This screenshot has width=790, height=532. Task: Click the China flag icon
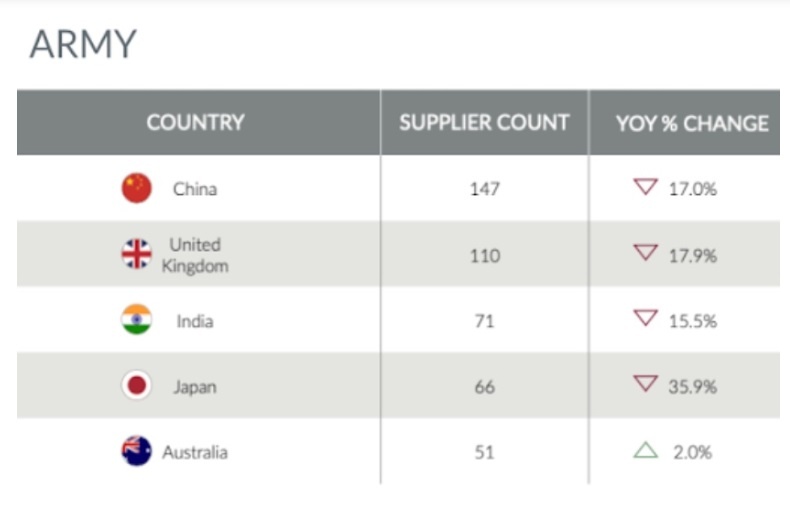pos(137,188)
